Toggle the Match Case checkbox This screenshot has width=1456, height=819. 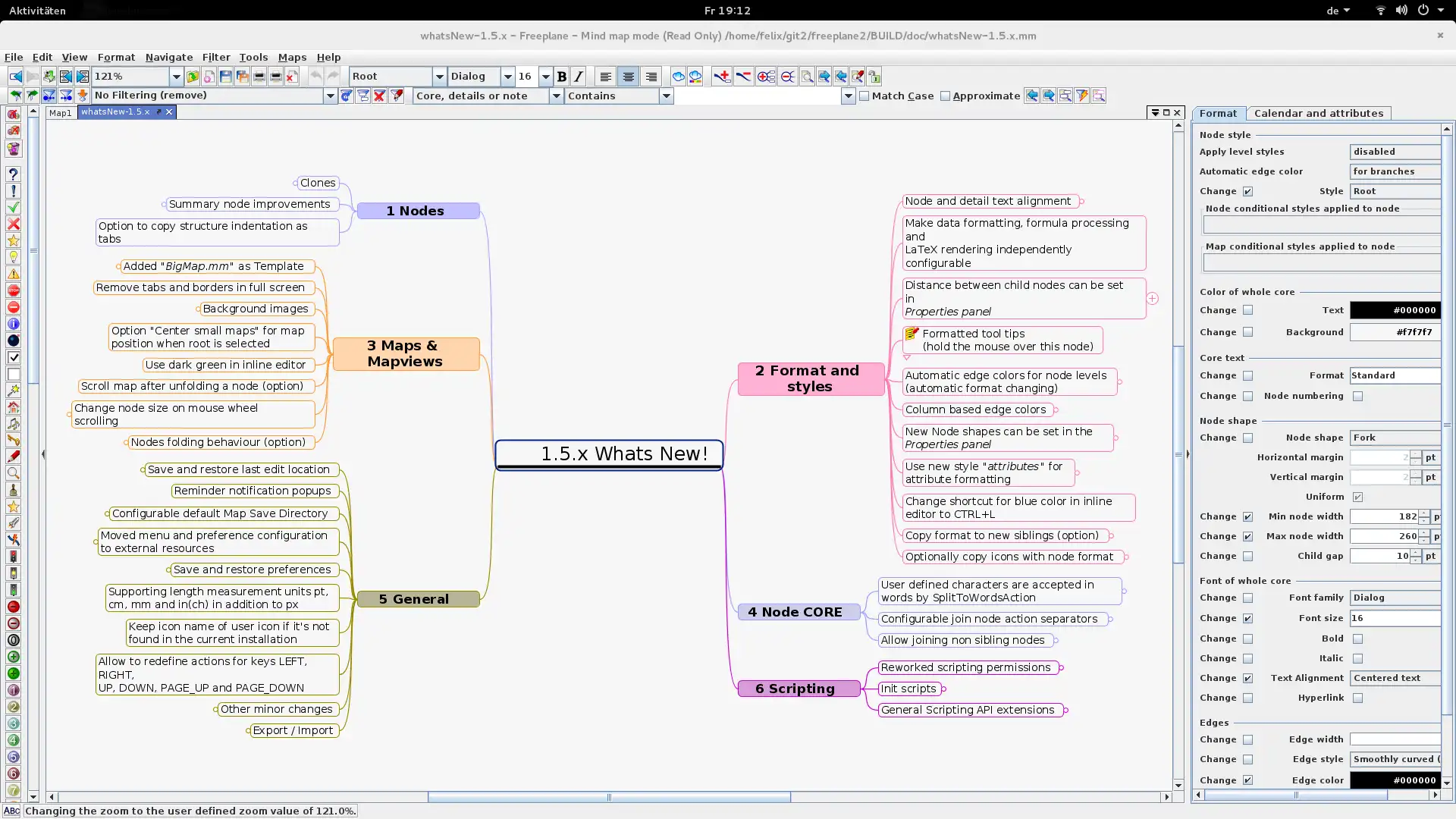pyautogui.click(x=864, y=94)
